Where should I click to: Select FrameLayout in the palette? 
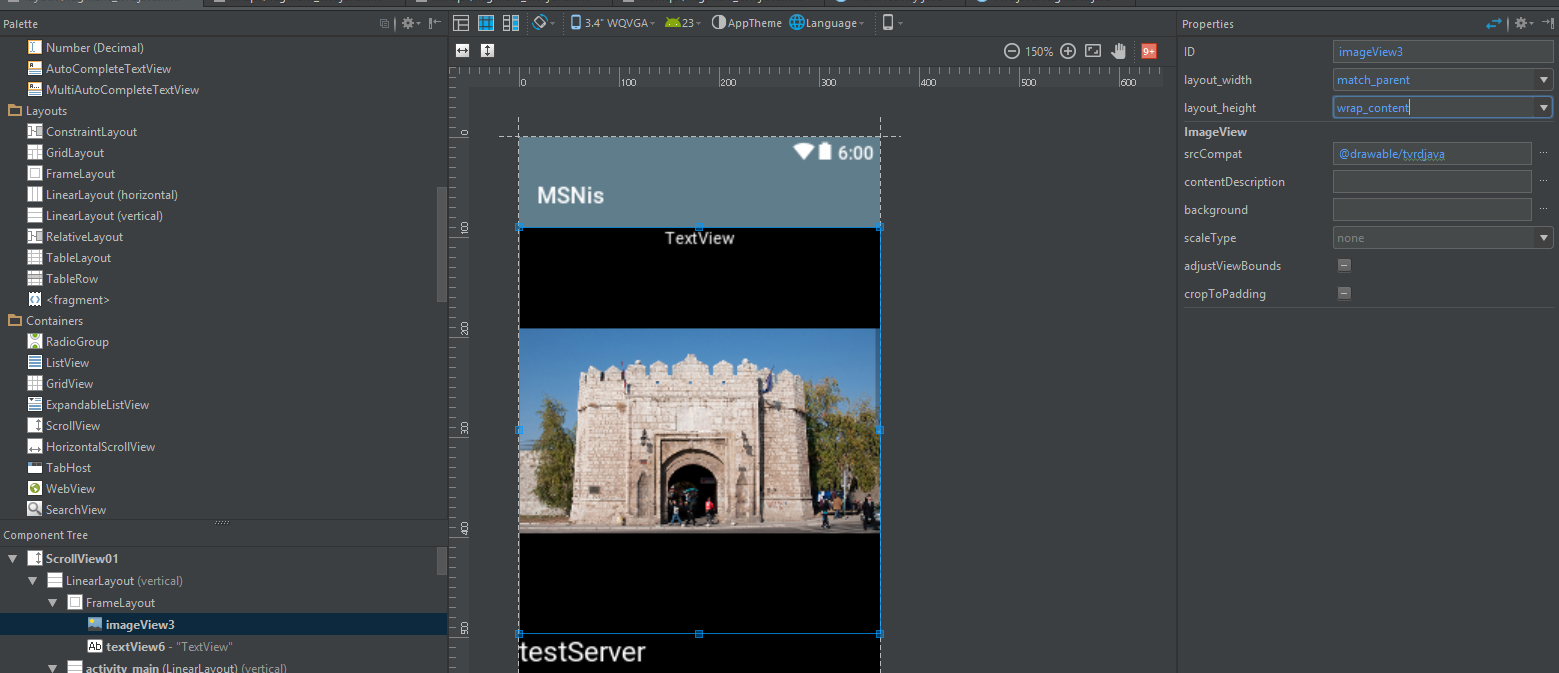click(72, 174)
